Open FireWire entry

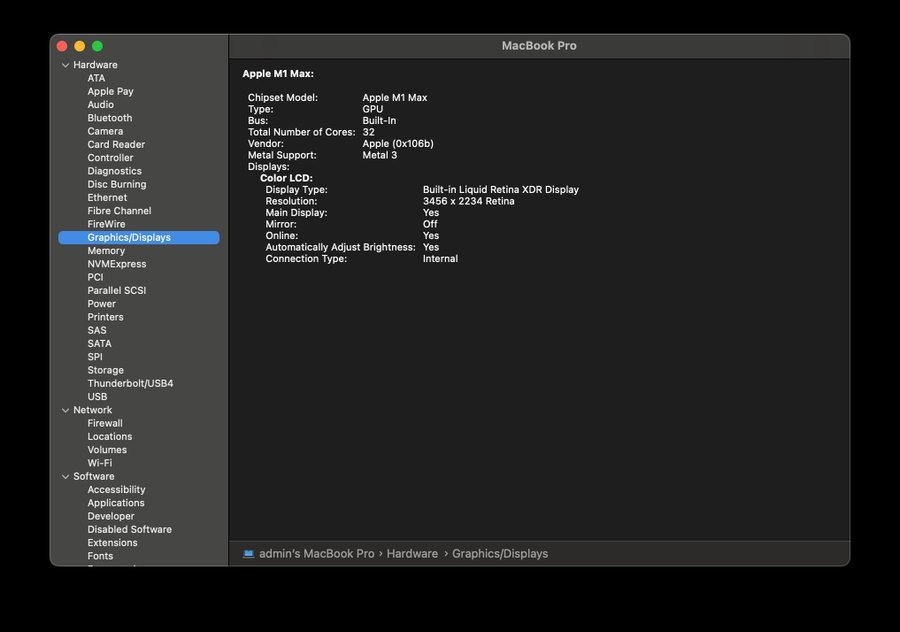click(106, 224)
